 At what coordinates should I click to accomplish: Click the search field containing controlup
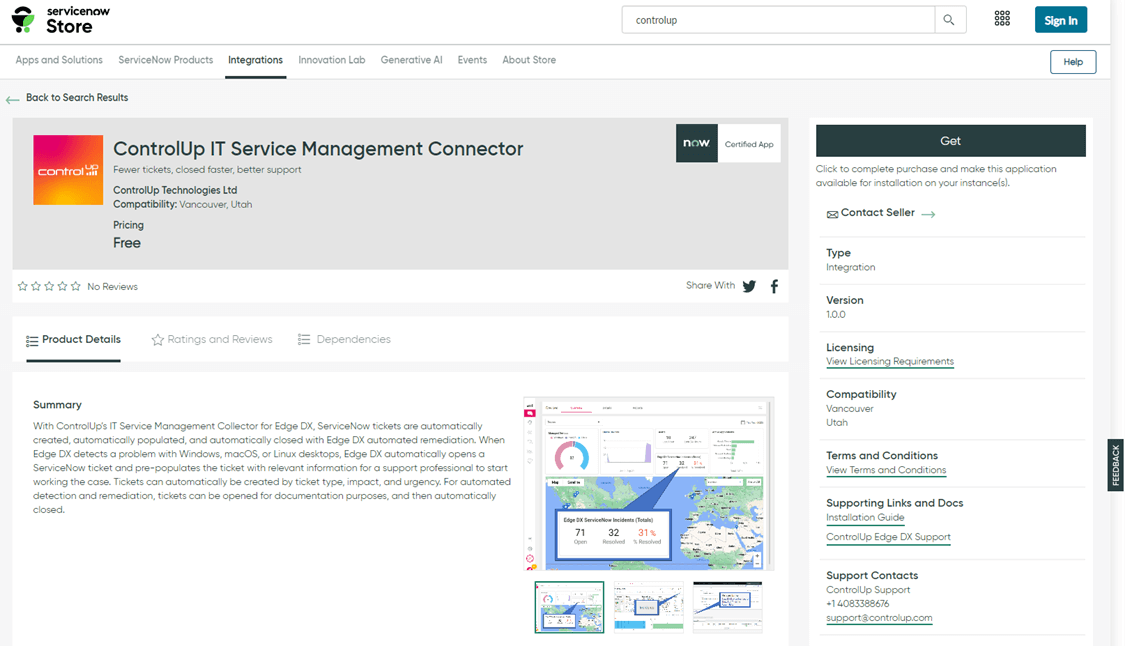pyautogui.click(x=778, y=20)
